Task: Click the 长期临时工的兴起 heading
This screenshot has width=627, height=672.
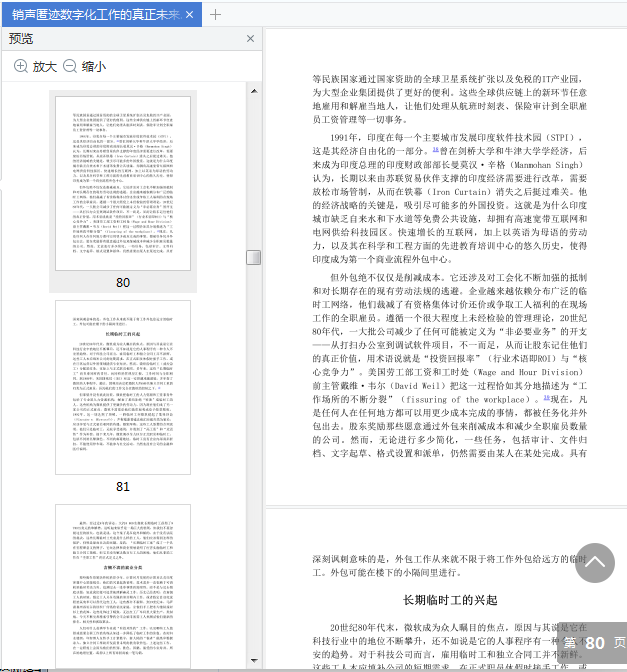Action: point(450,600)
